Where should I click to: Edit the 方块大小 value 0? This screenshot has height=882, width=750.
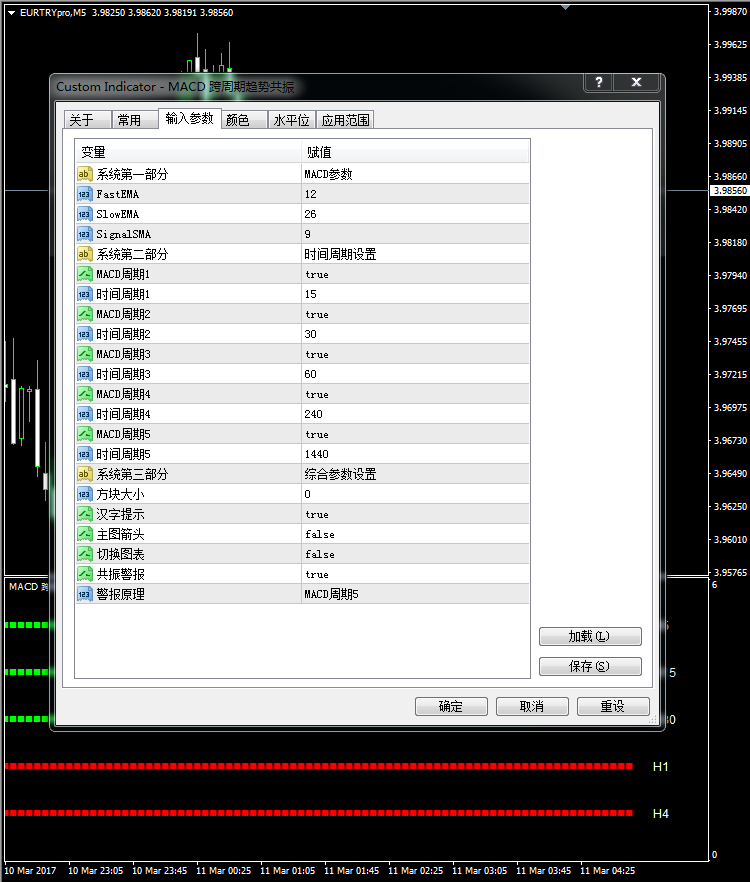tap(415, 494)
